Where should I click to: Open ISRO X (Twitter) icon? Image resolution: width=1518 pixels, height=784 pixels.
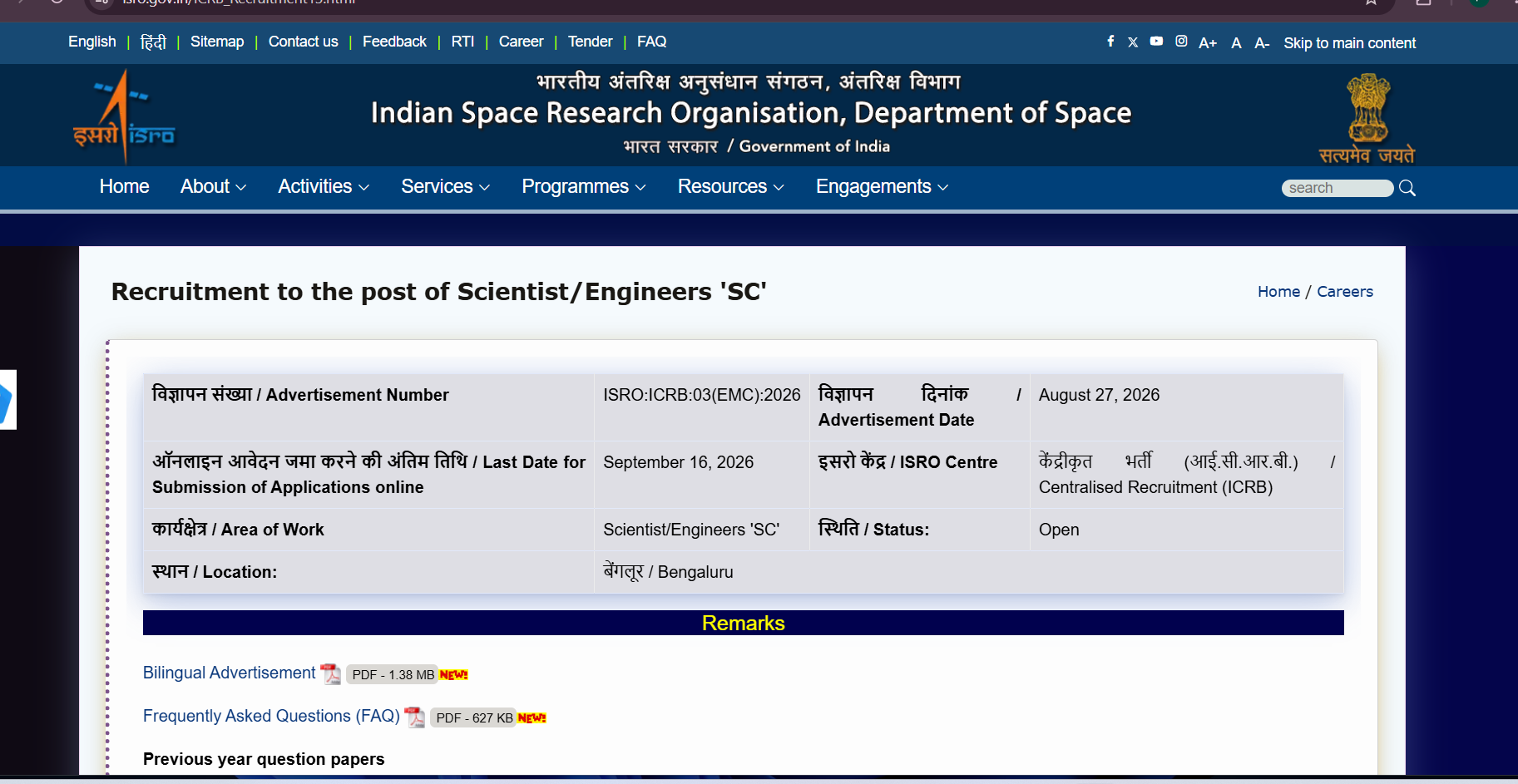pyautogui.click(x=1133, y=42)
